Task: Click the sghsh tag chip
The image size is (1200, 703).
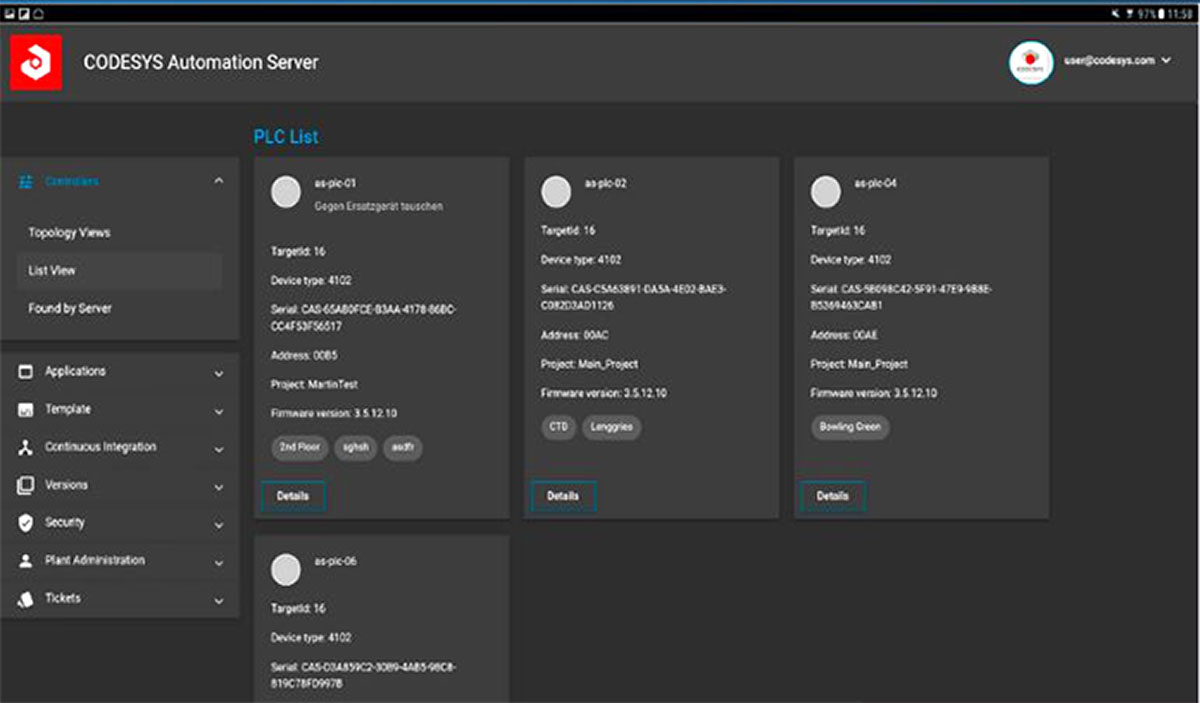Action: click(x=355, y=448)
